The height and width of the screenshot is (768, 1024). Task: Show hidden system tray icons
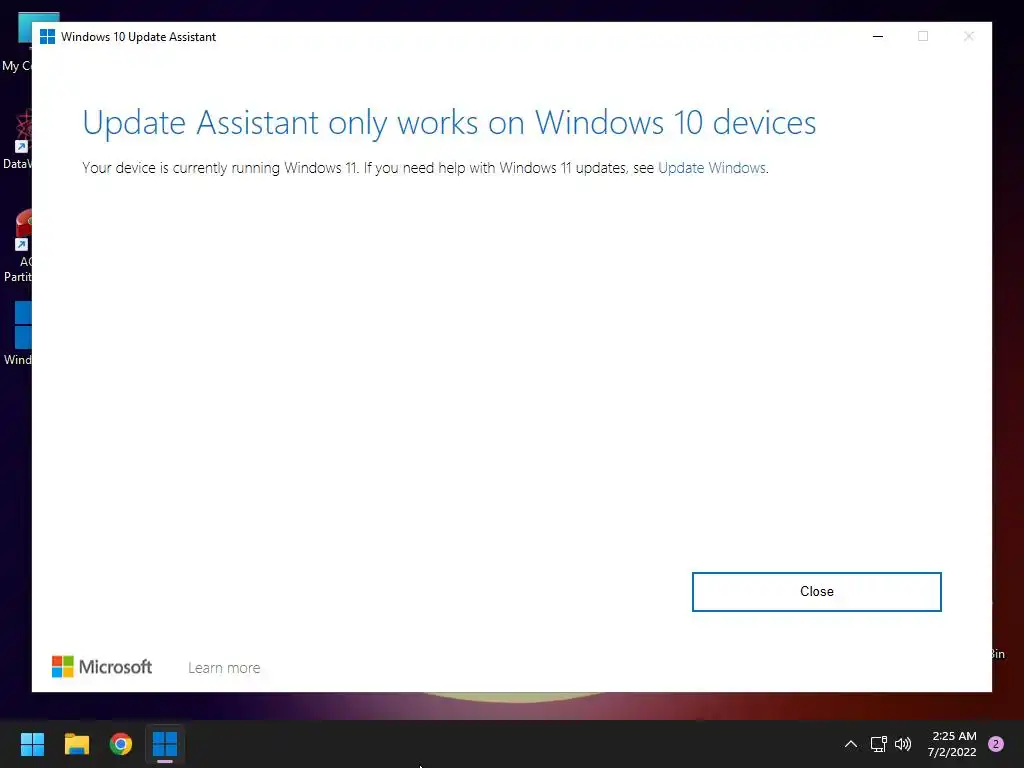tap(851, 744)
